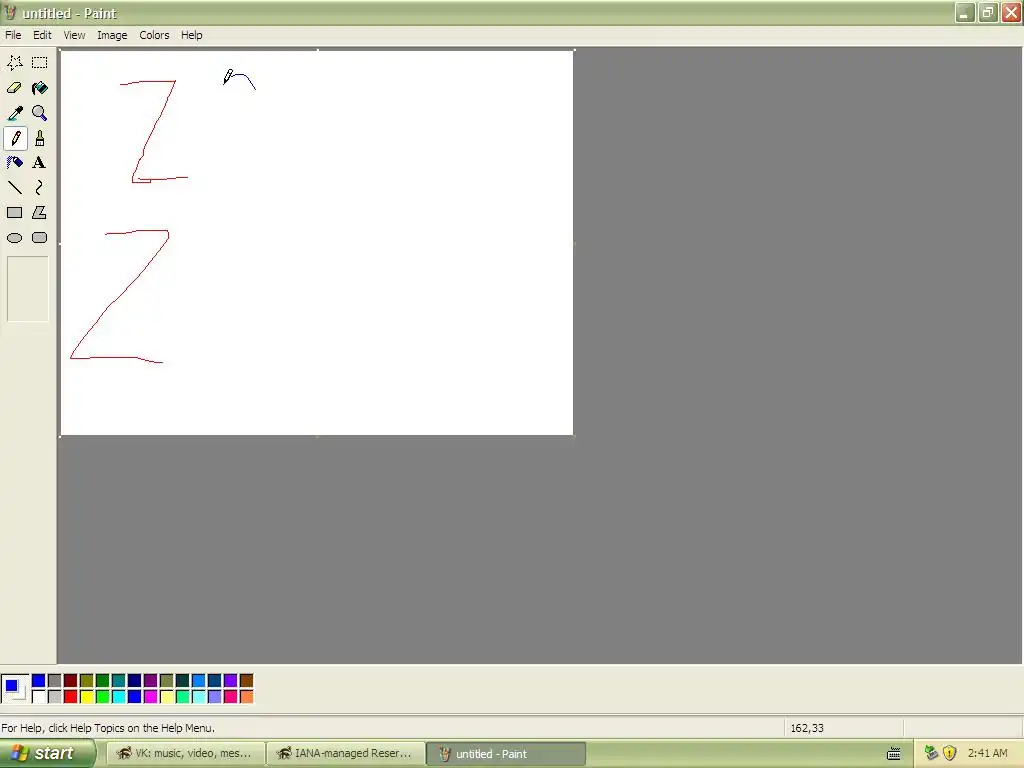Image resolution: width=1024 pixels, height=768 pixels.
Task: Select the magenta color swatch
Action: click(151, 697)
